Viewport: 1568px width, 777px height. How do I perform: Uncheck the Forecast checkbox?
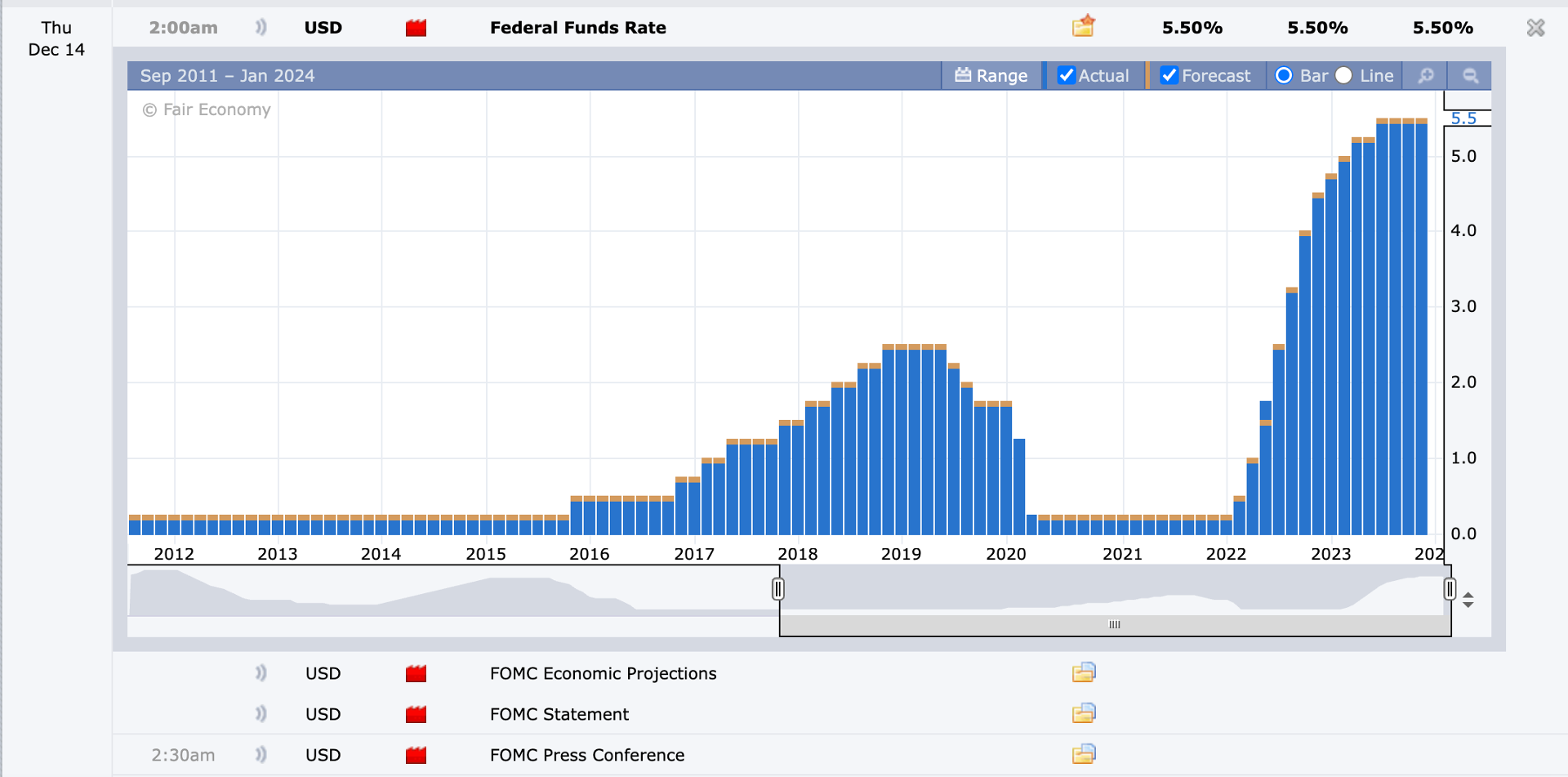[1169, 75]
